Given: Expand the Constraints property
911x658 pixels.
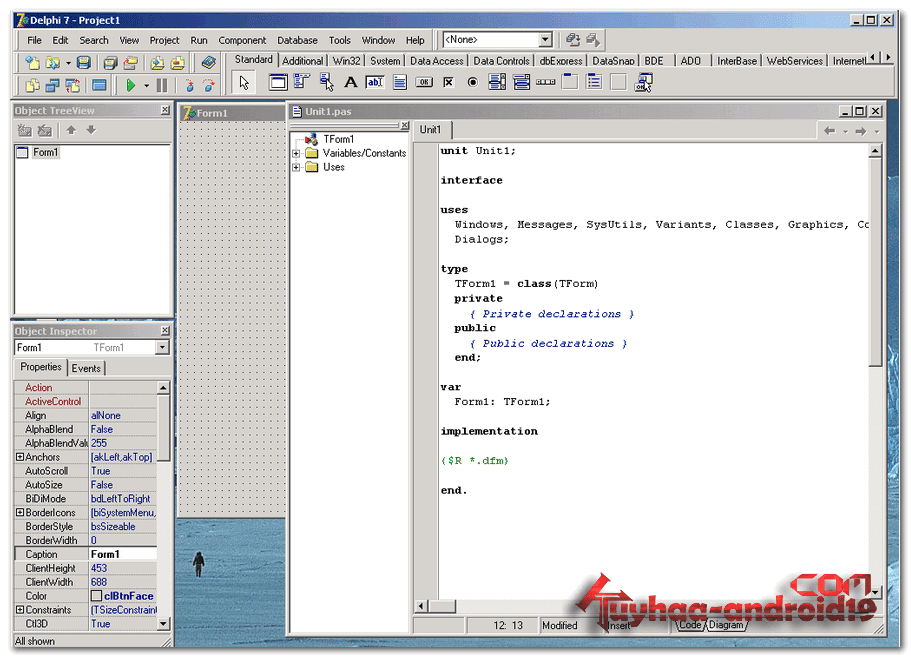Looking at the screenshot, I should 19,610.
